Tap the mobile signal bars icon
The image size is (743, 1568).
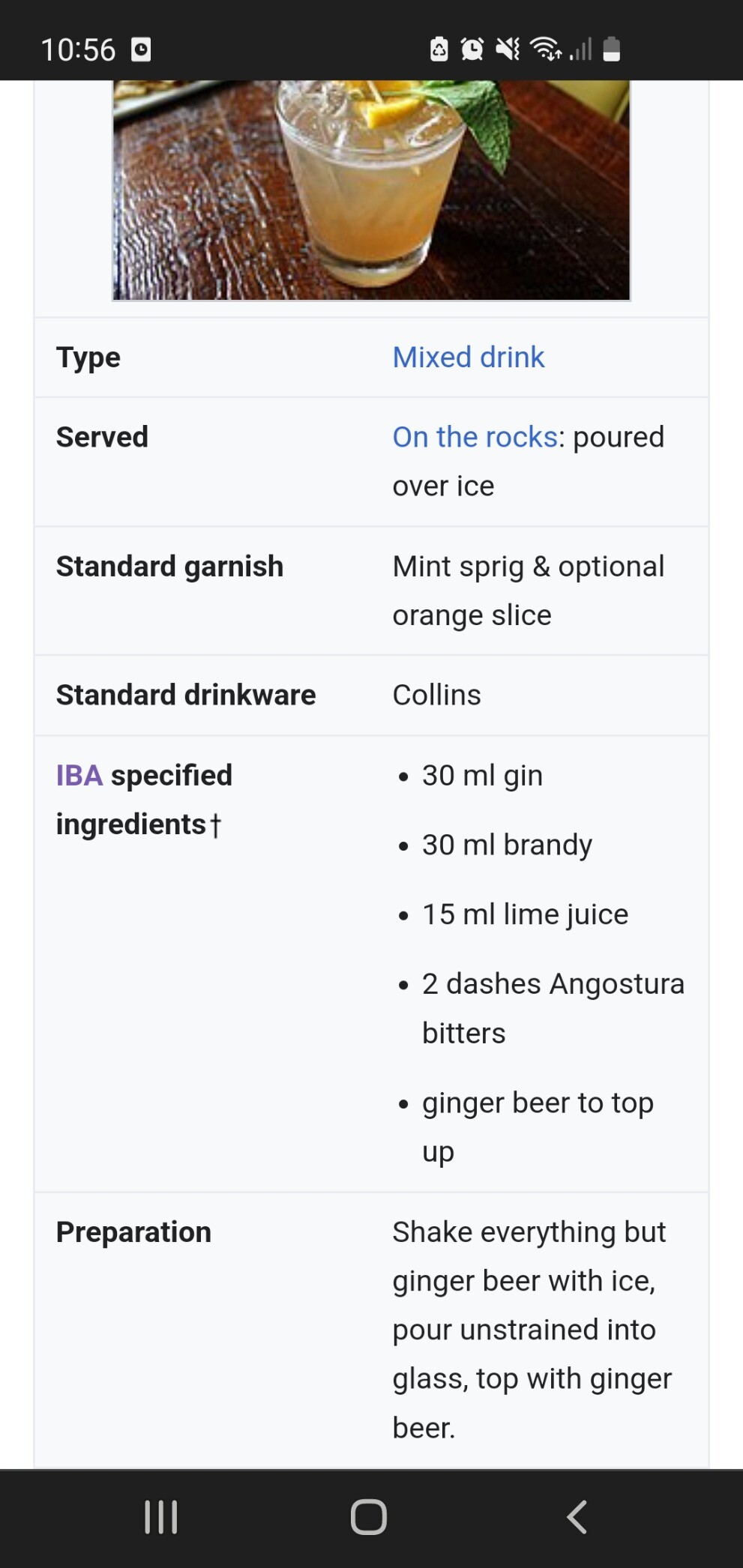(581, 50)
